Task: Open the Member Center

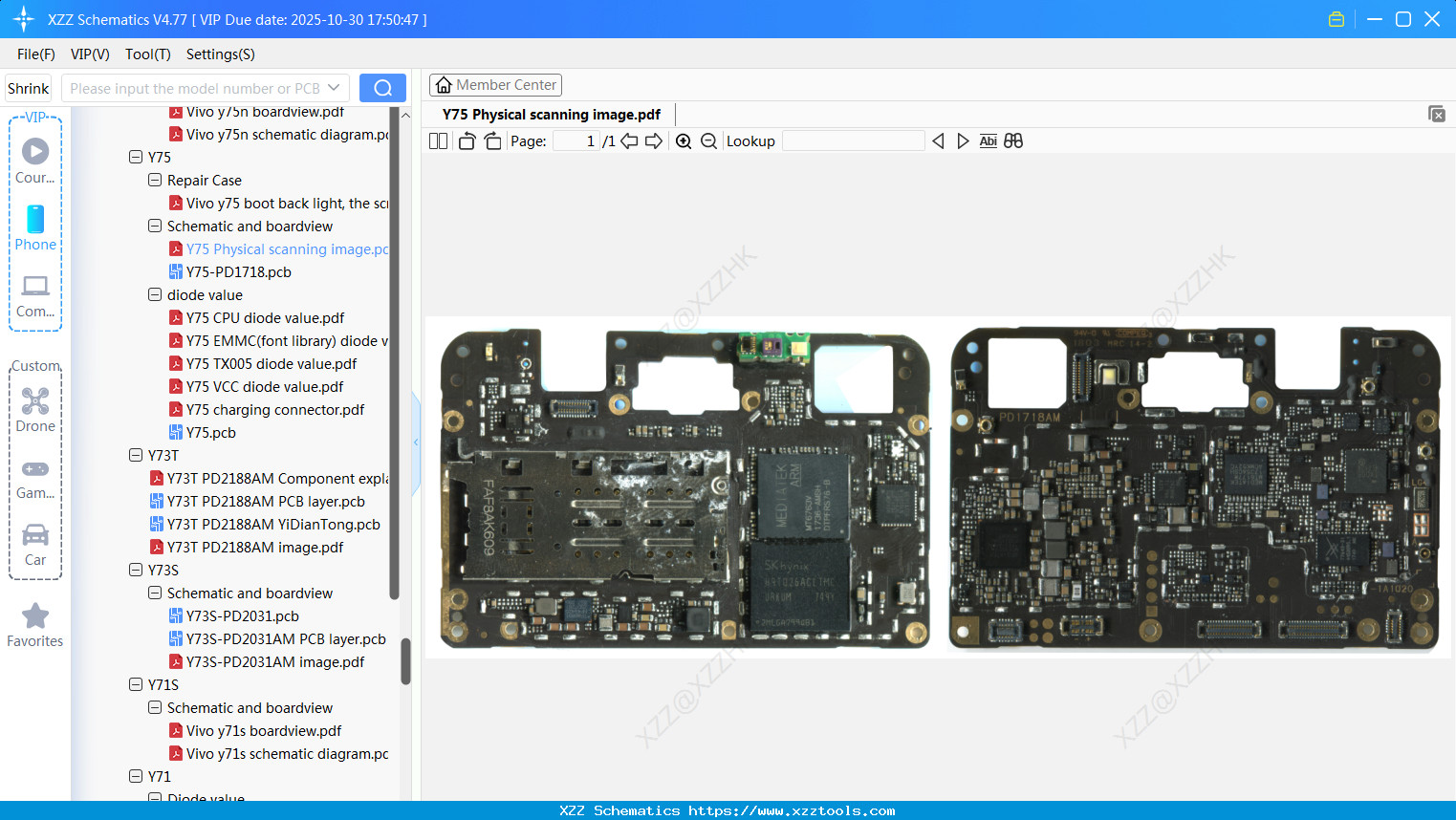Action: tap(495, 84)
